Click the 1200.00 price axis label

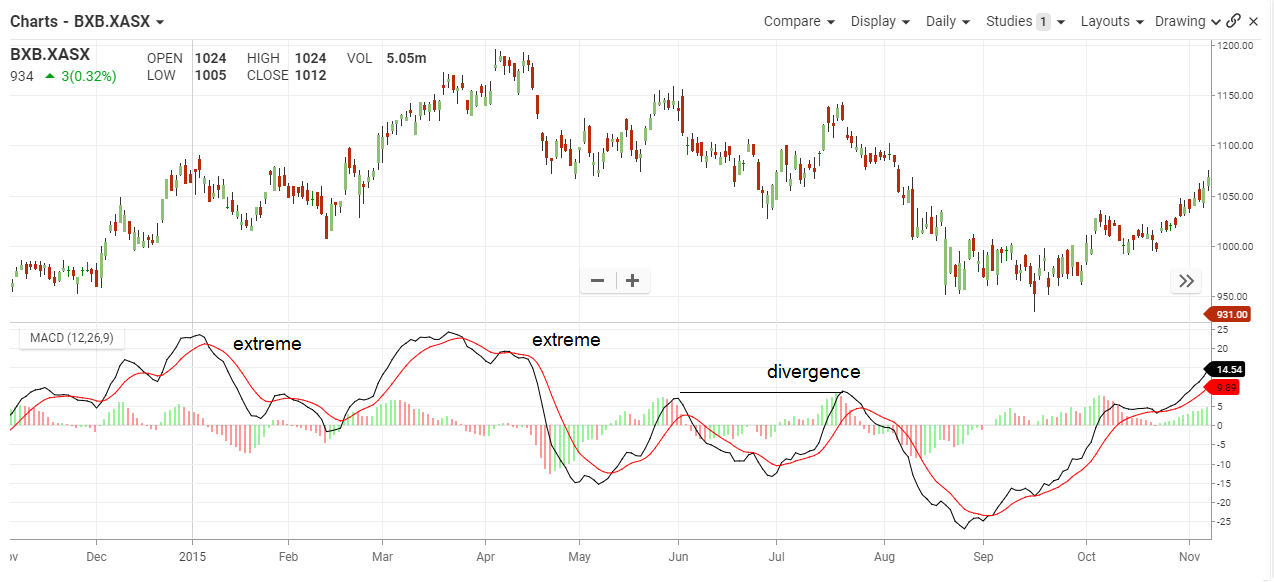1233,46
